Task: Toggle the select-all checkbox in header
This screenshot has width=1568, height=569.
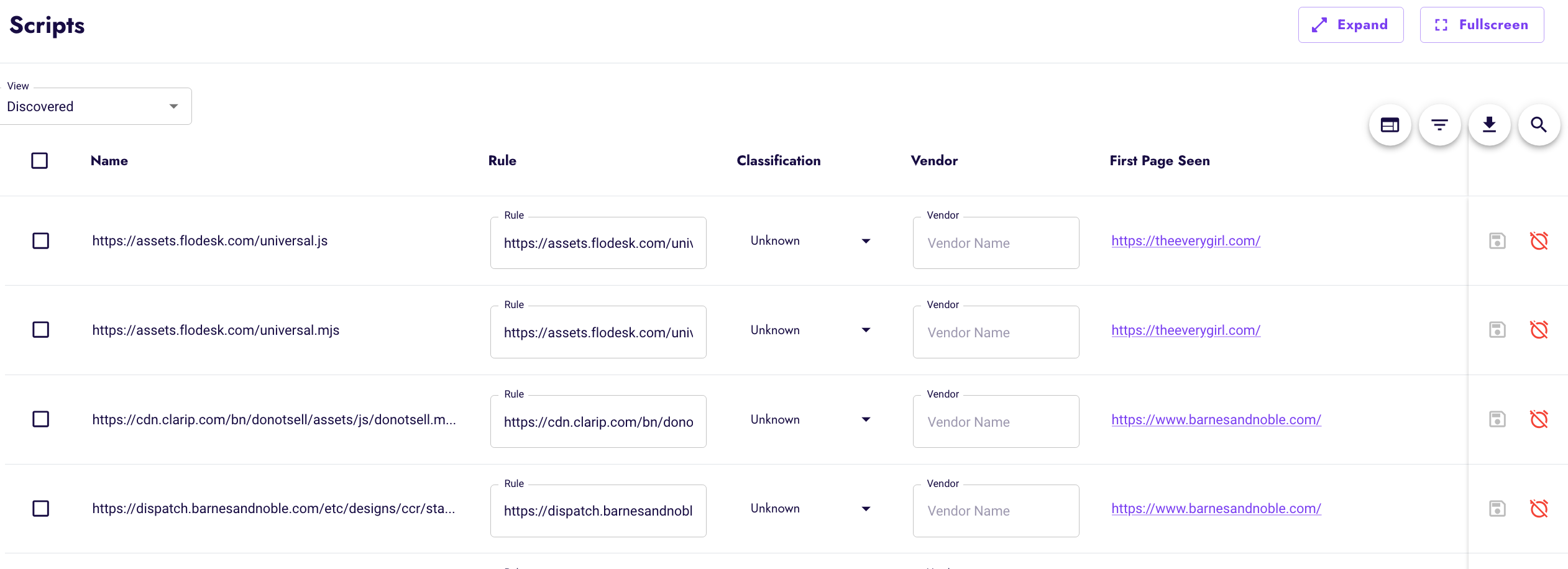Action: click(x=40, y=161)
